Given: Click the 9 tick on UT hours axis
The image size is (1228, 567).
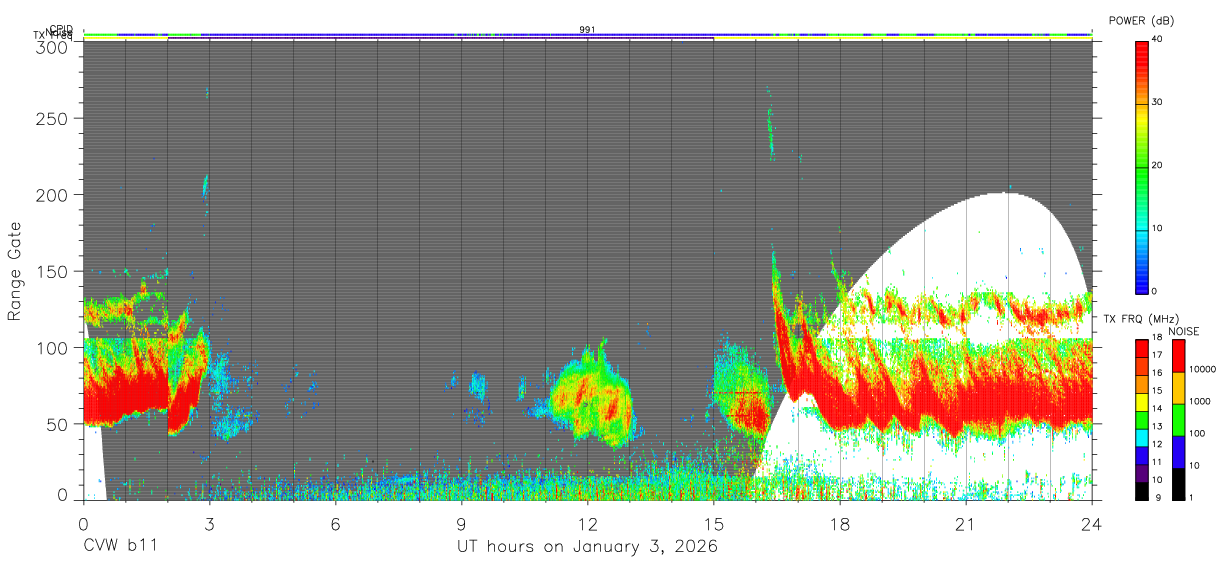Looking at the screenshot, I should [x=461, y=524].
